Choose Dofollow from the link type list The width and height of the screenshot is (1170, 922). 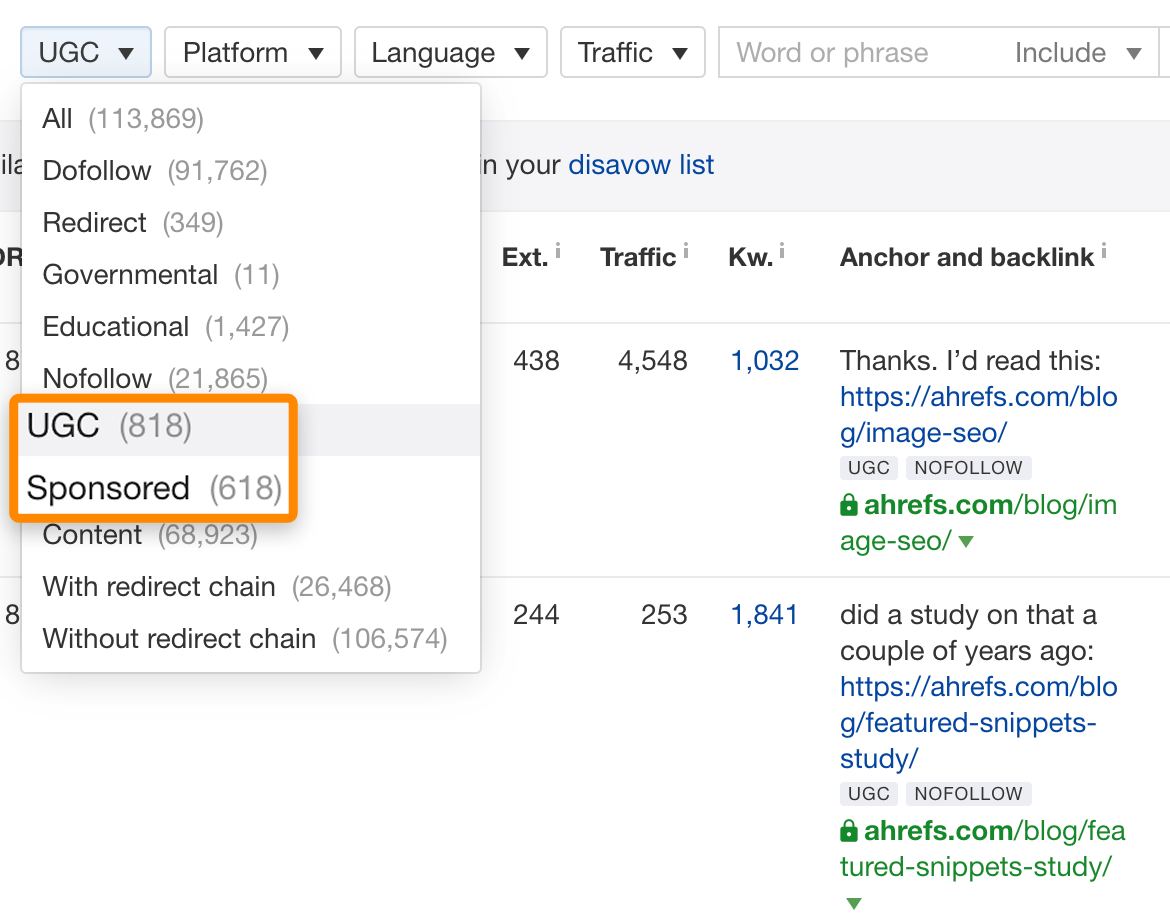97,171
